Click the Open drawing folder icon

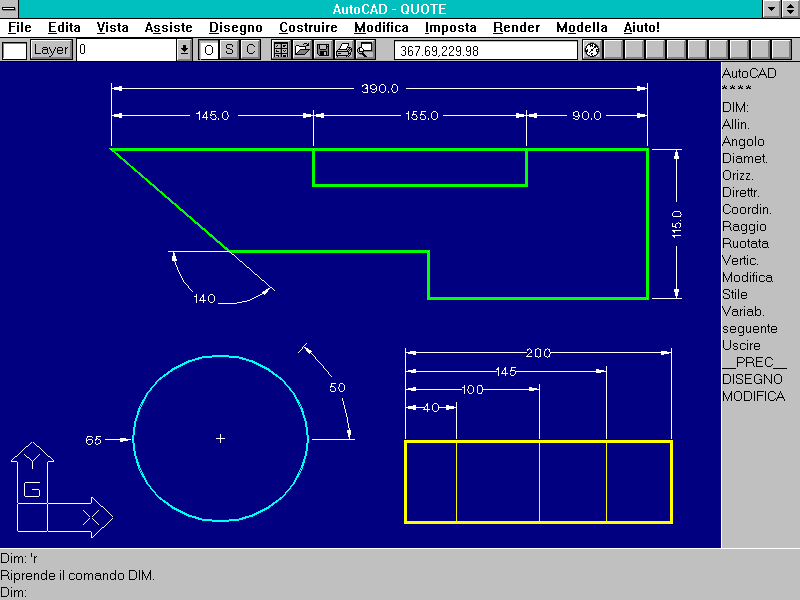(x=302, y=50)
